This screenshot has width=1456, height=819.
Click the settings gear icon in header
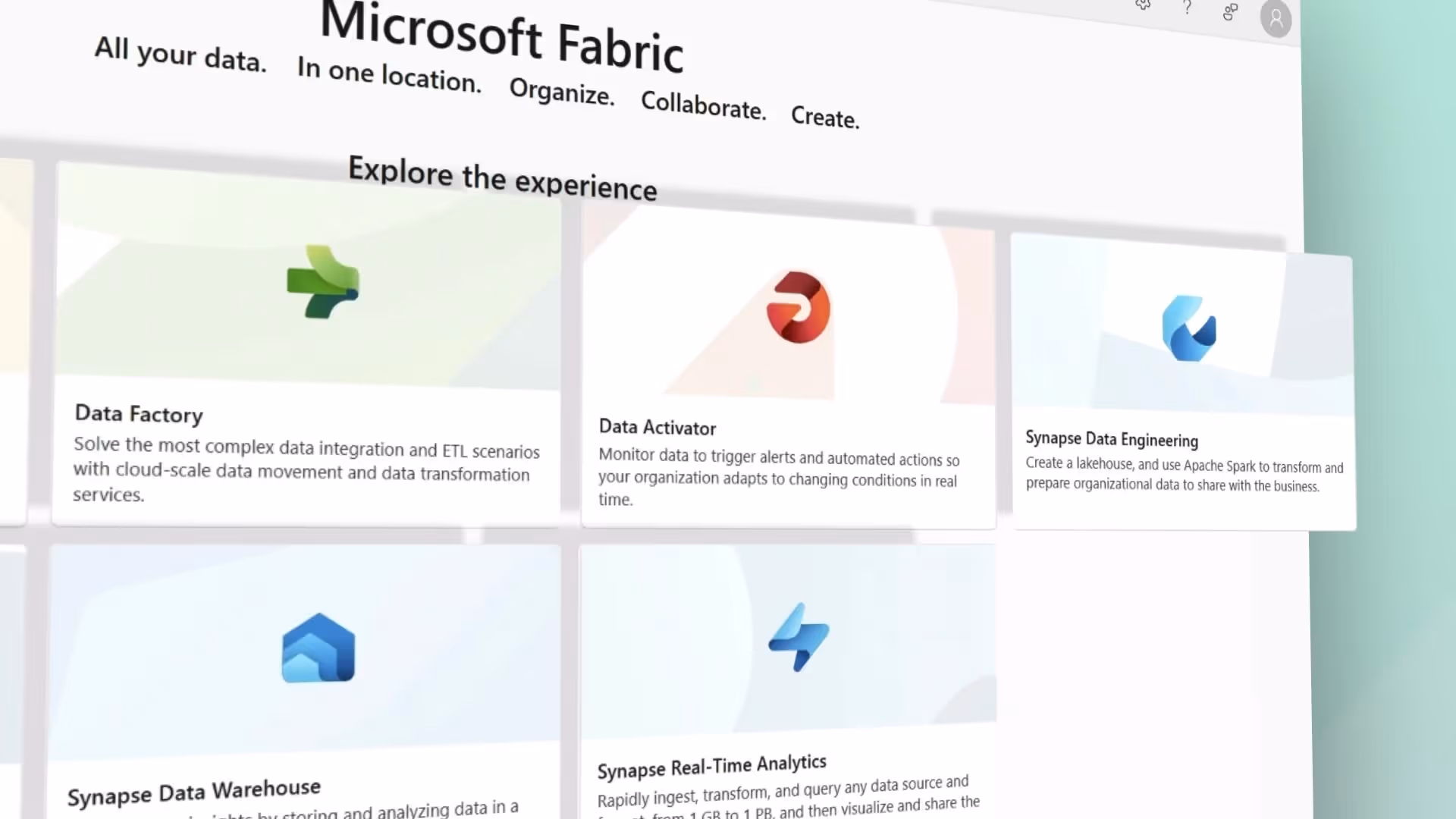1143,5
